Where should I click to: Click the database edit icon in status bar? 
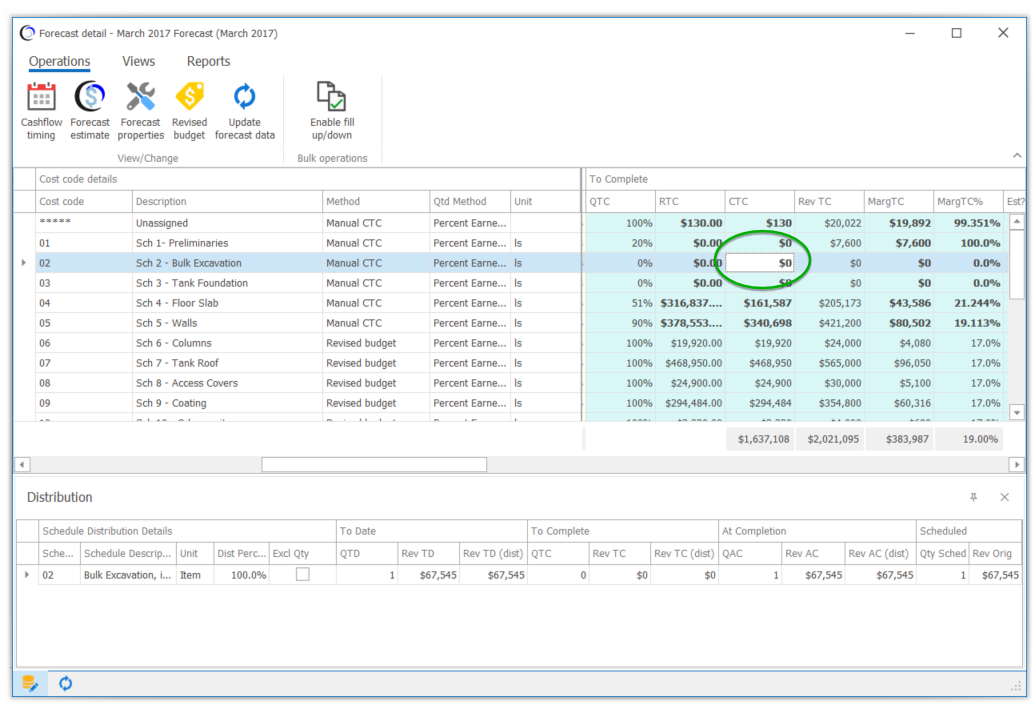pos(30,683)
